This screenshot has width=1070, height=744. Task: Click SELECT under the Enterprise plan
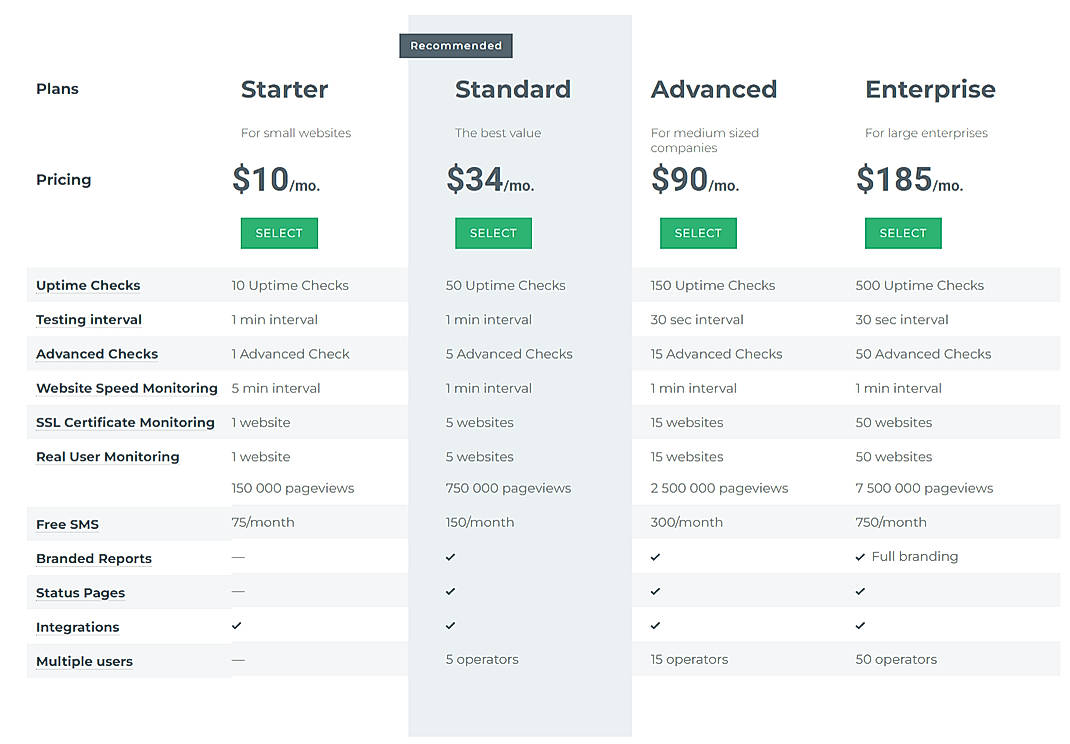[x=903, y=233]
